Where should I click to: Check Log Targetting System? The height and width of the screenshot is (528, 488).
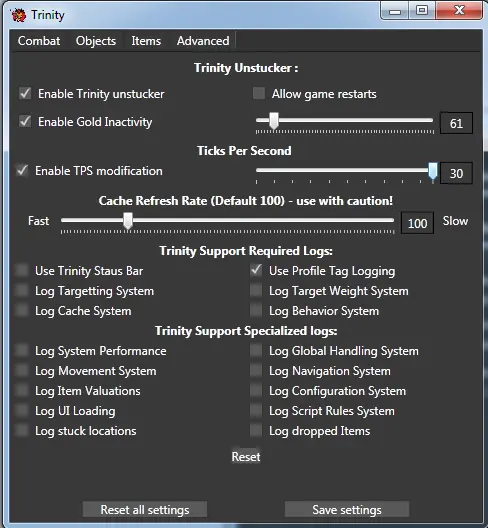[x=22, y=291]
